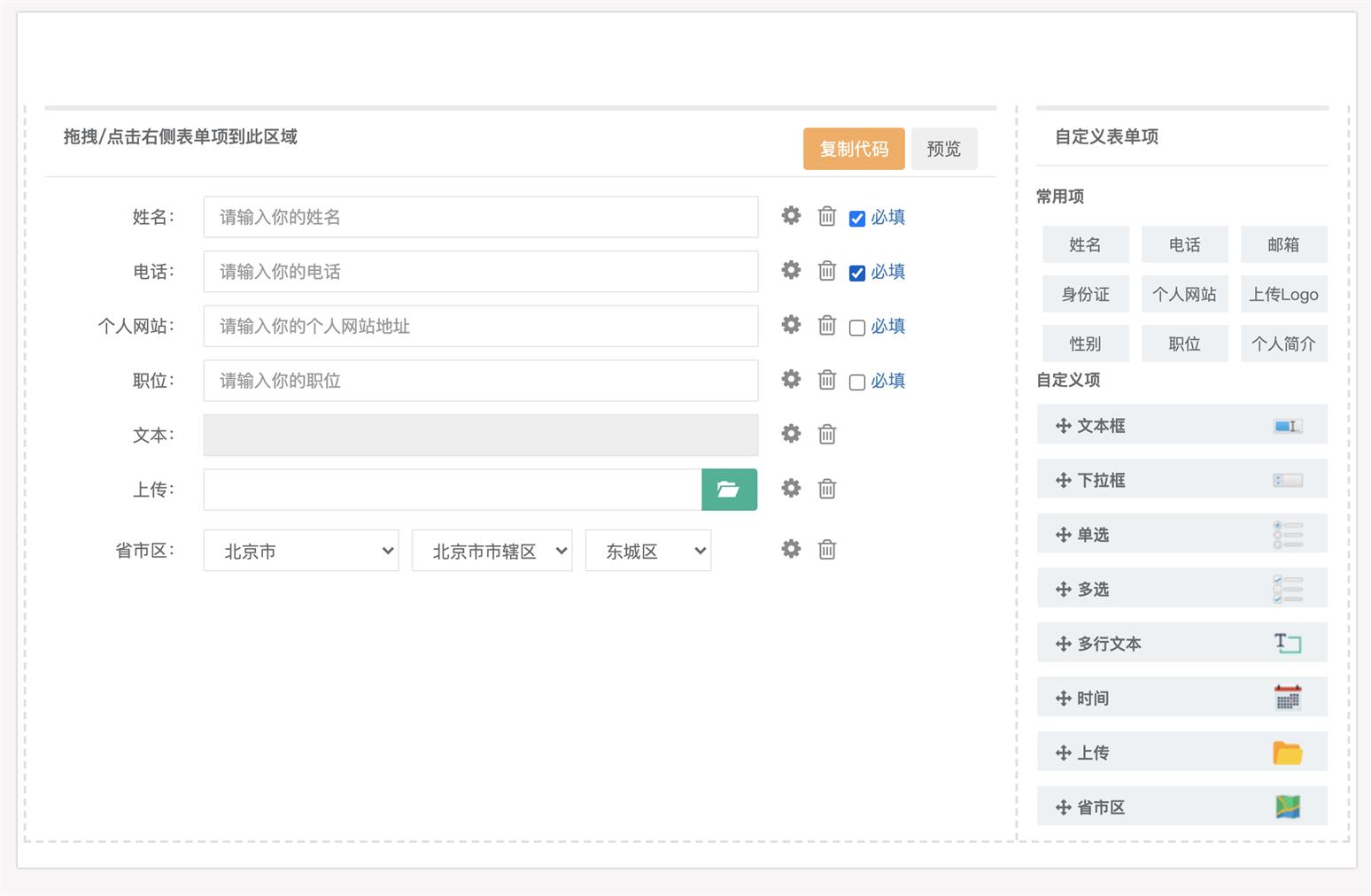Image resolution: width=1371 pixels, height=896 pixels.
Task: Open the 北京市 province dropdown
Action: click(x=301, y=551)
